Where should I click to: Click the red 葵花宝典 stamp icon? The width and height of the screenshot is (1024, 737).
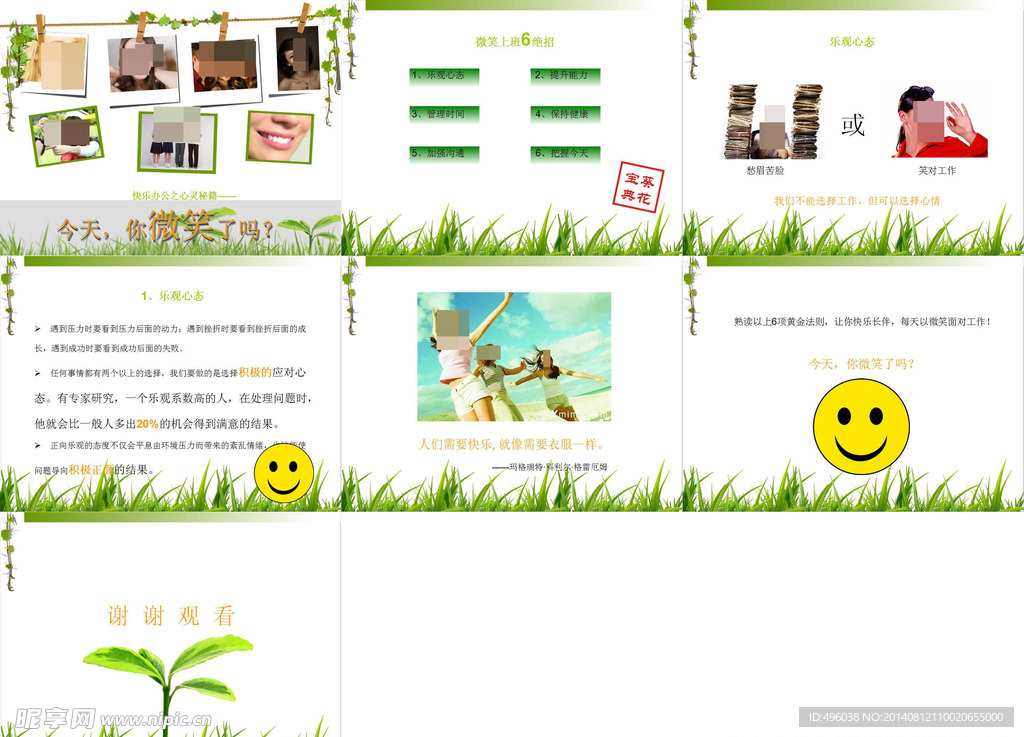coord(636,187)
